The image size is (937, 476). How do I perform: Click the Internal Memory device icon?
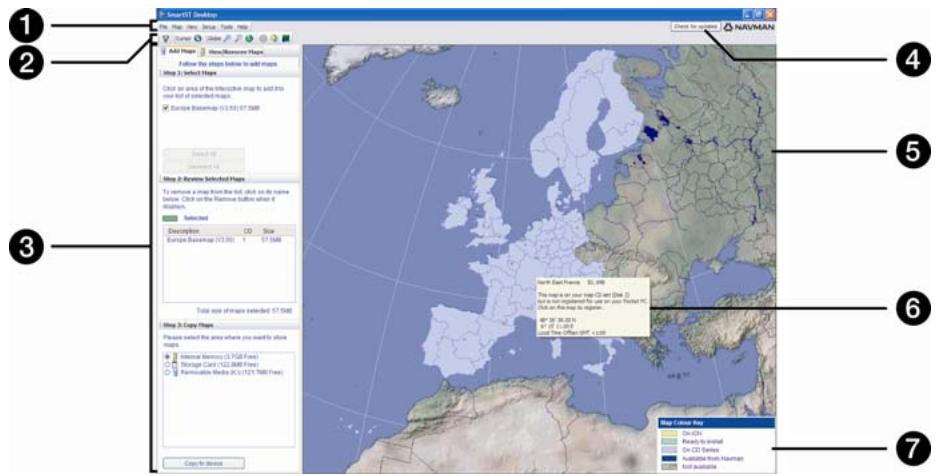(x=175, y=357)
